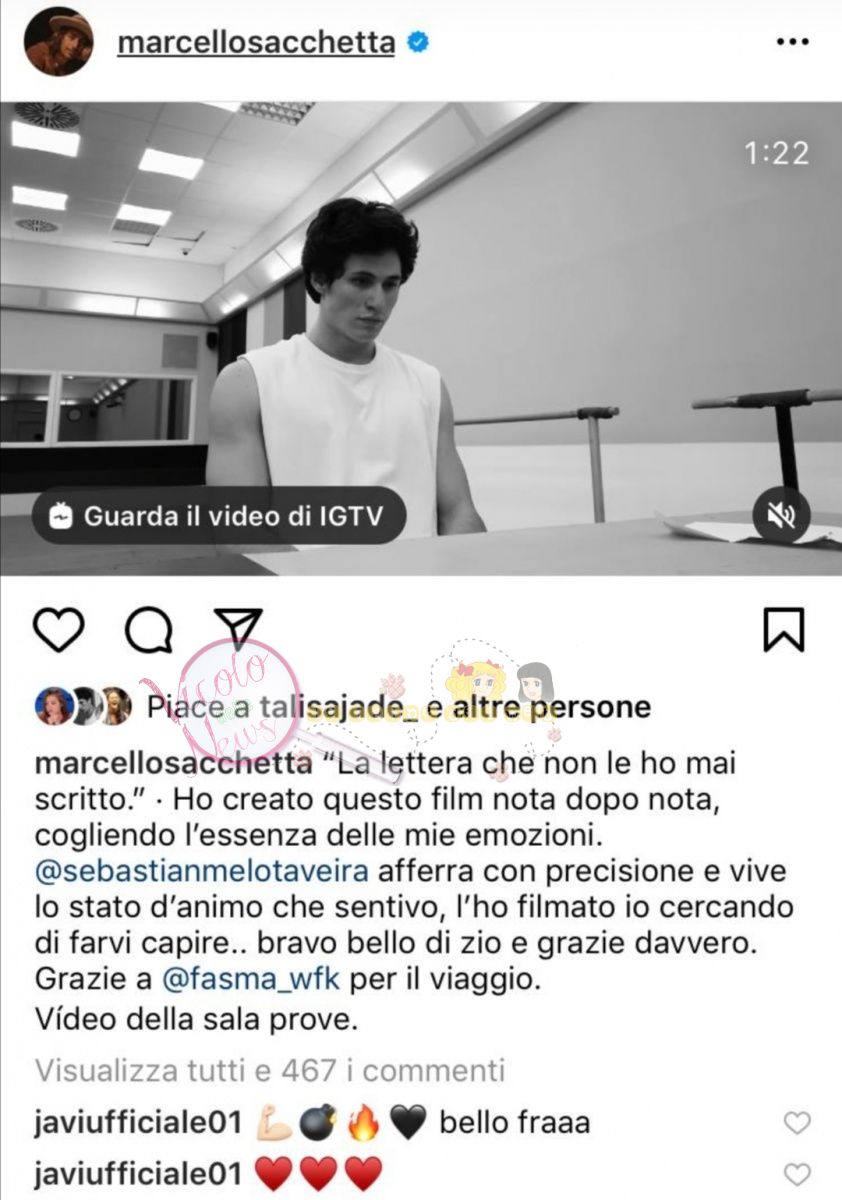
Task: Open the javiufficiale01 profile from the first comment
Action: click(x=138, y=1122)
